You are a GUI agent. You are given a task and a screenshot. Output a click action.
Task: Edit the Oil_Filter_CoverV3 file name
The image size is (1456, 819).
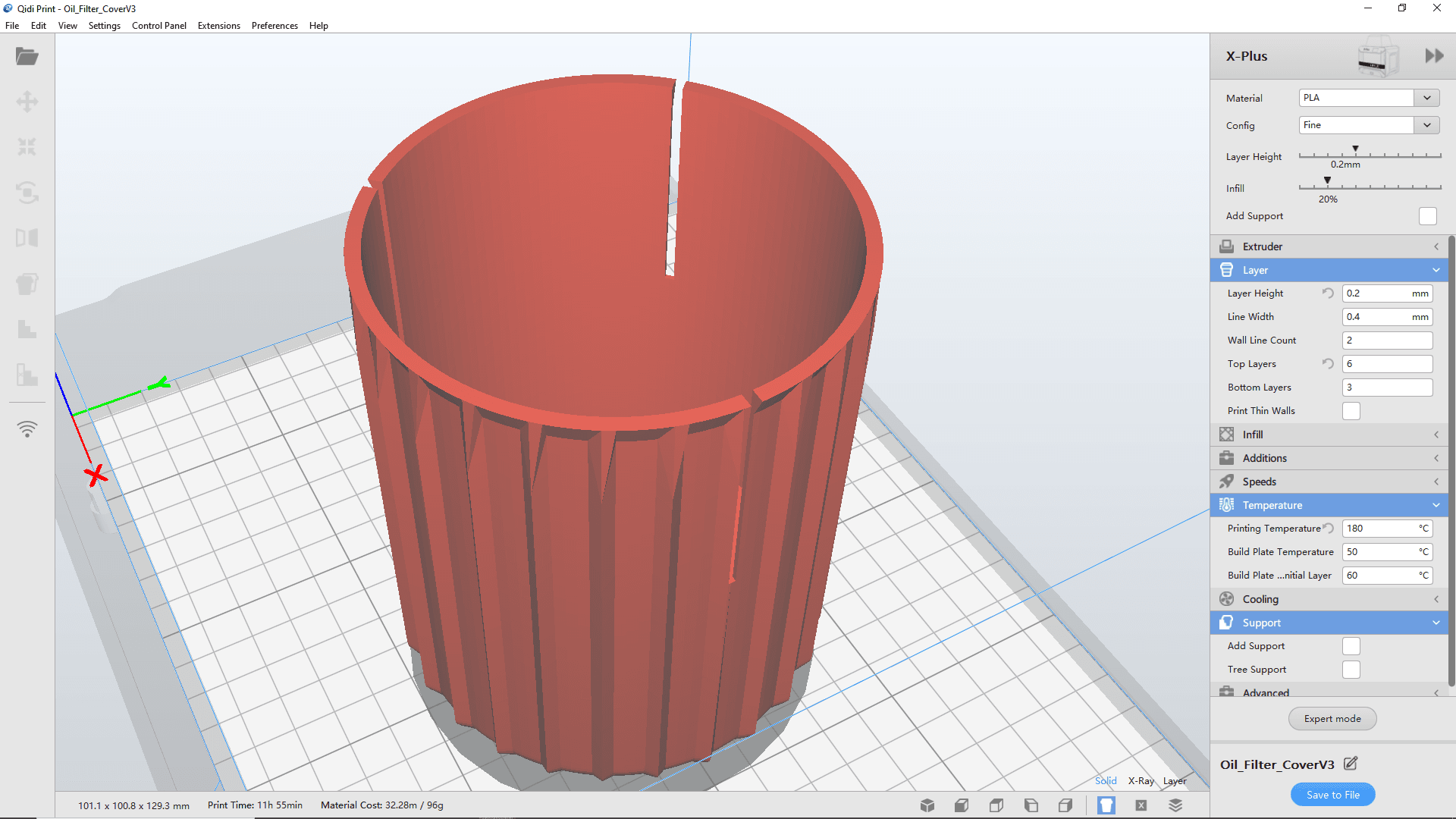(1351, 764)
